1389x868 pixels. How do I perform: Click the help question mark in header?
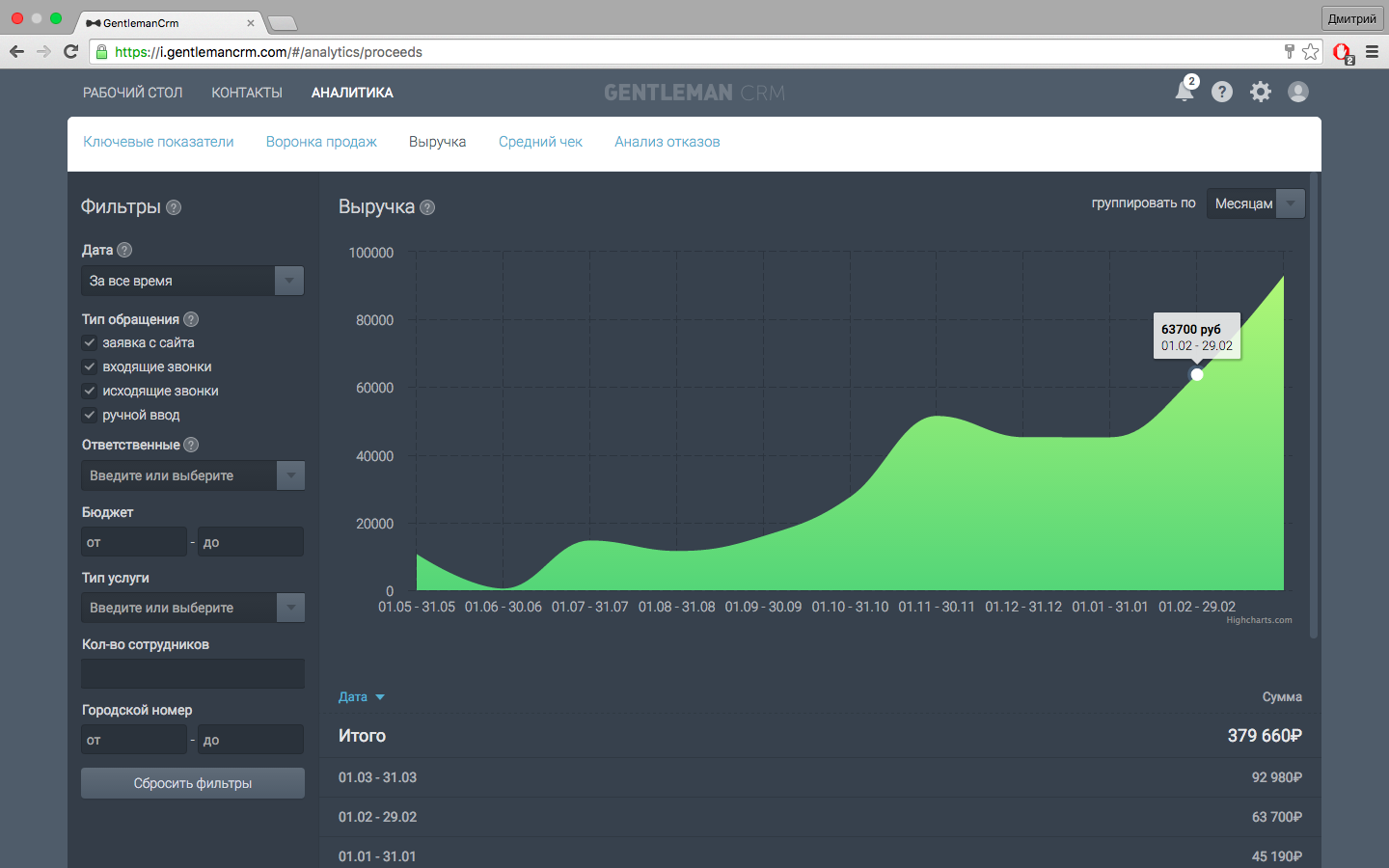(1222, 92)
